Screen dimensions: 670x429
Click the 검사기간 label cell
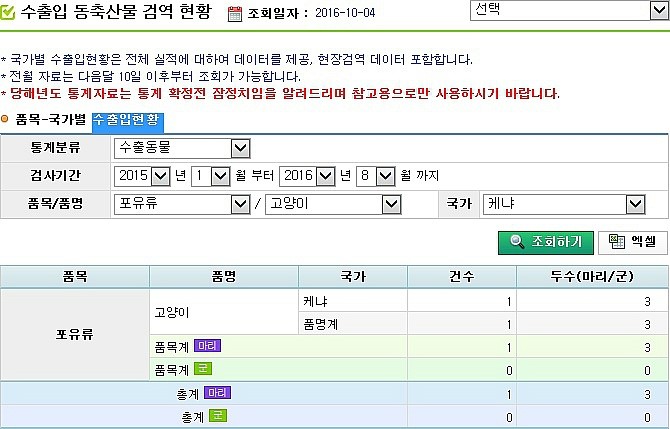point(55,176)
